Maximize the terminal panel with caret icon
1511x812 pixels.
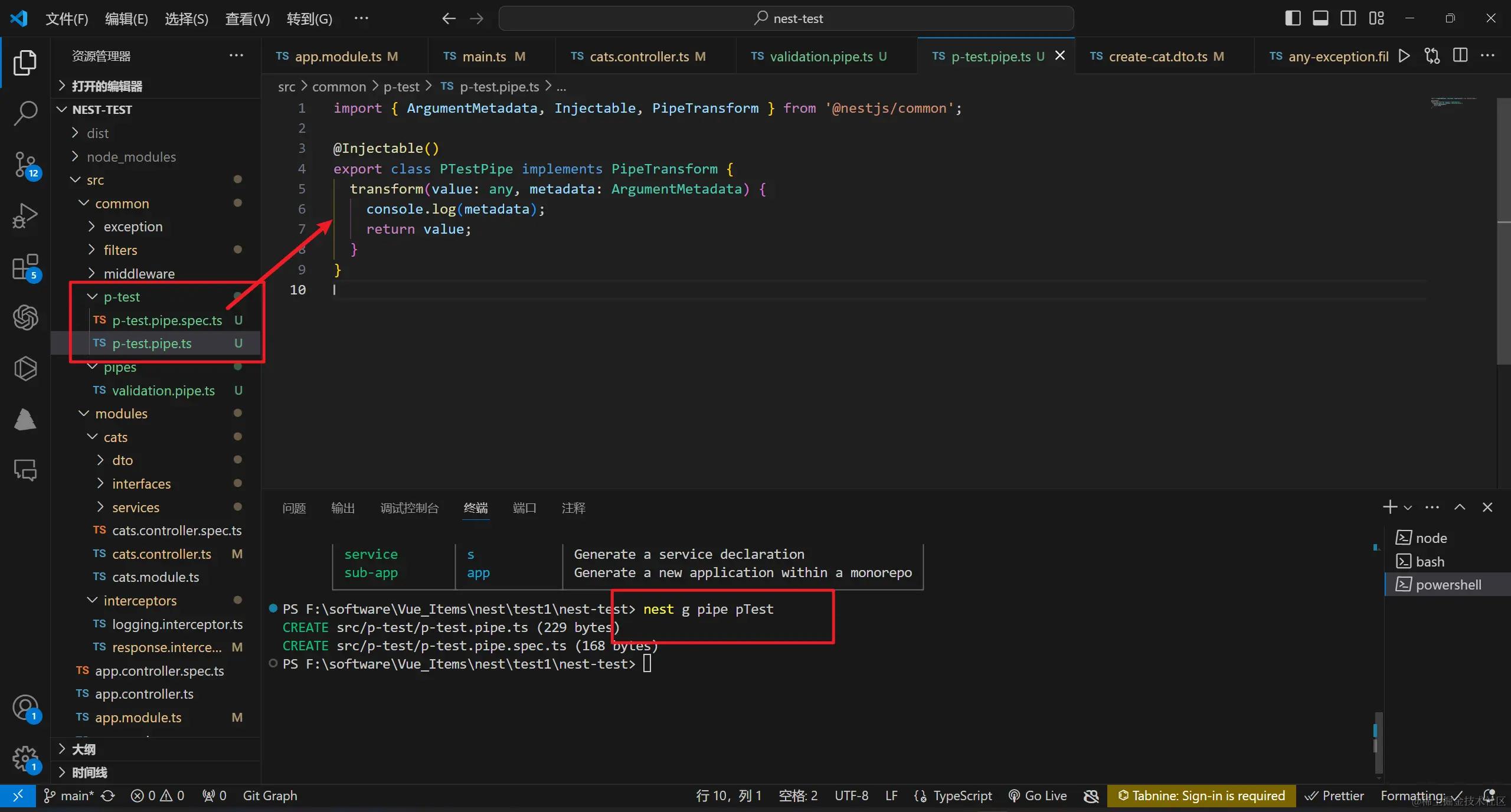click(x=1460, y=507)
